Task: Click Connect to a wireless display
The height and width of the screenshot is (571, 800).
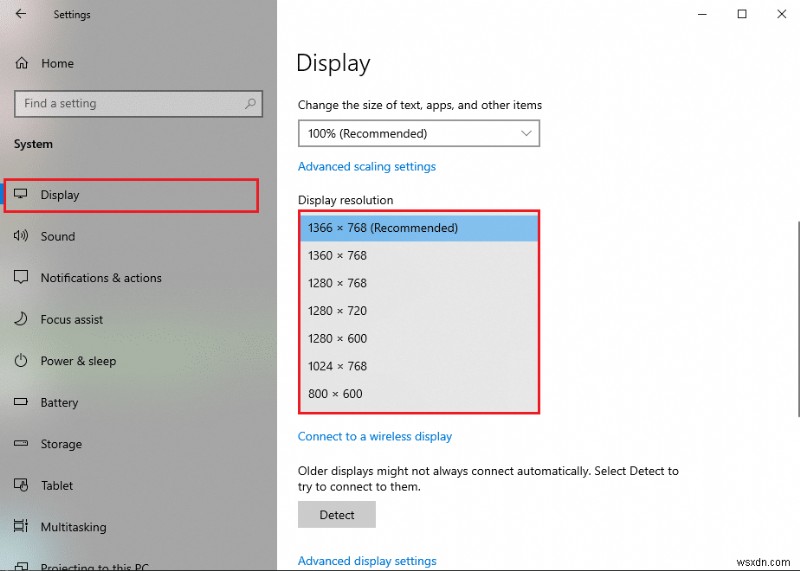Action: click(x=375, y=436)
